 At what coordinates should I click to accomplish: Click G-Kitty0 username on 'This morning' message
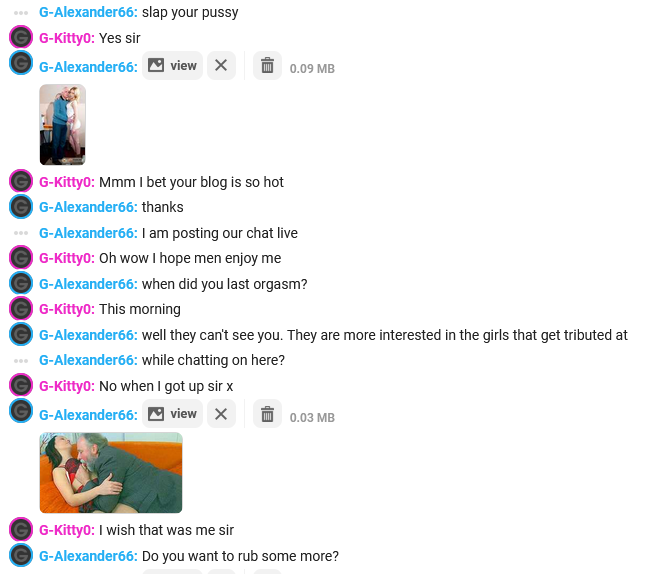tap(67, 309)
